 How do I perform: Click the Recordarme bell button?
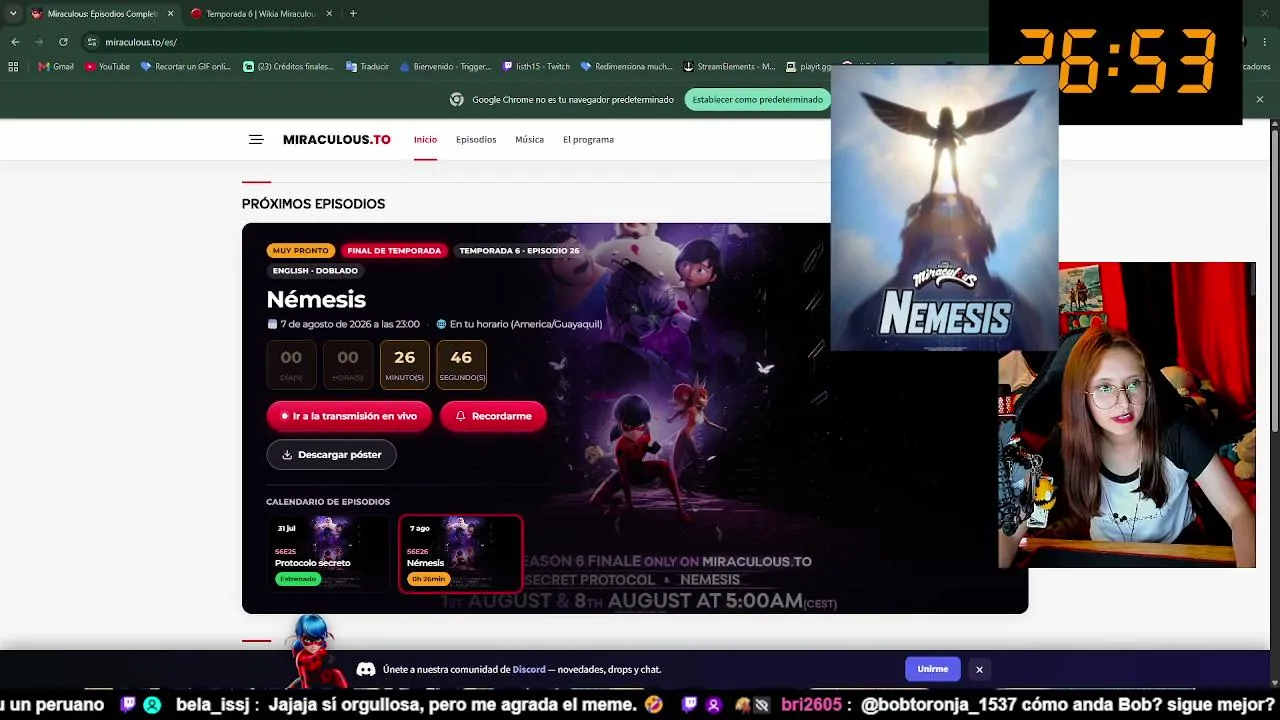point(493,416)
